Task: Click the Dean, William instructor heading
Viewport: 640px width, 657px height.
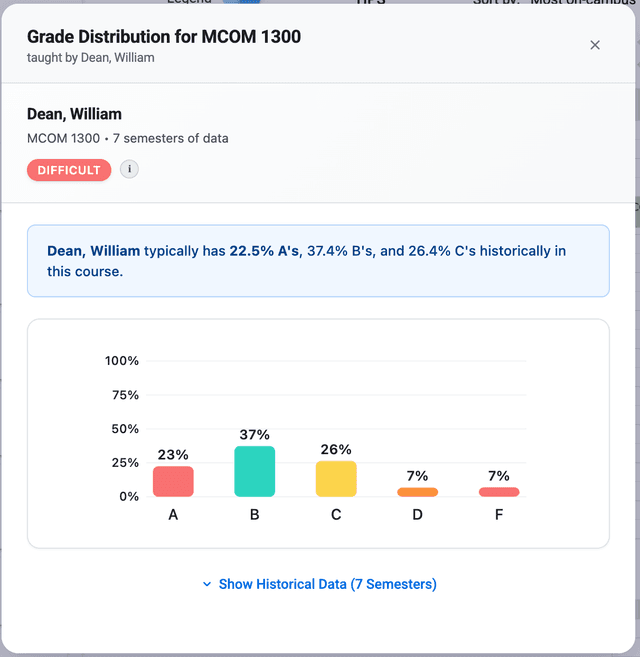Action: point(74,114)
